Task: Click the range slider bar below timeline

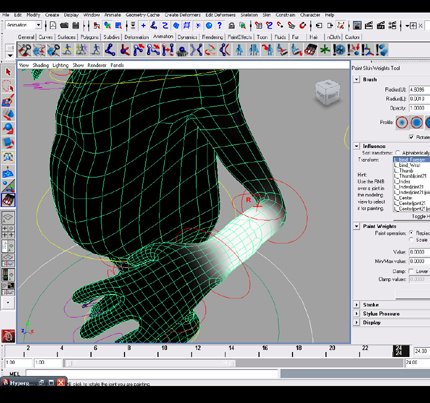Action: 150,363
